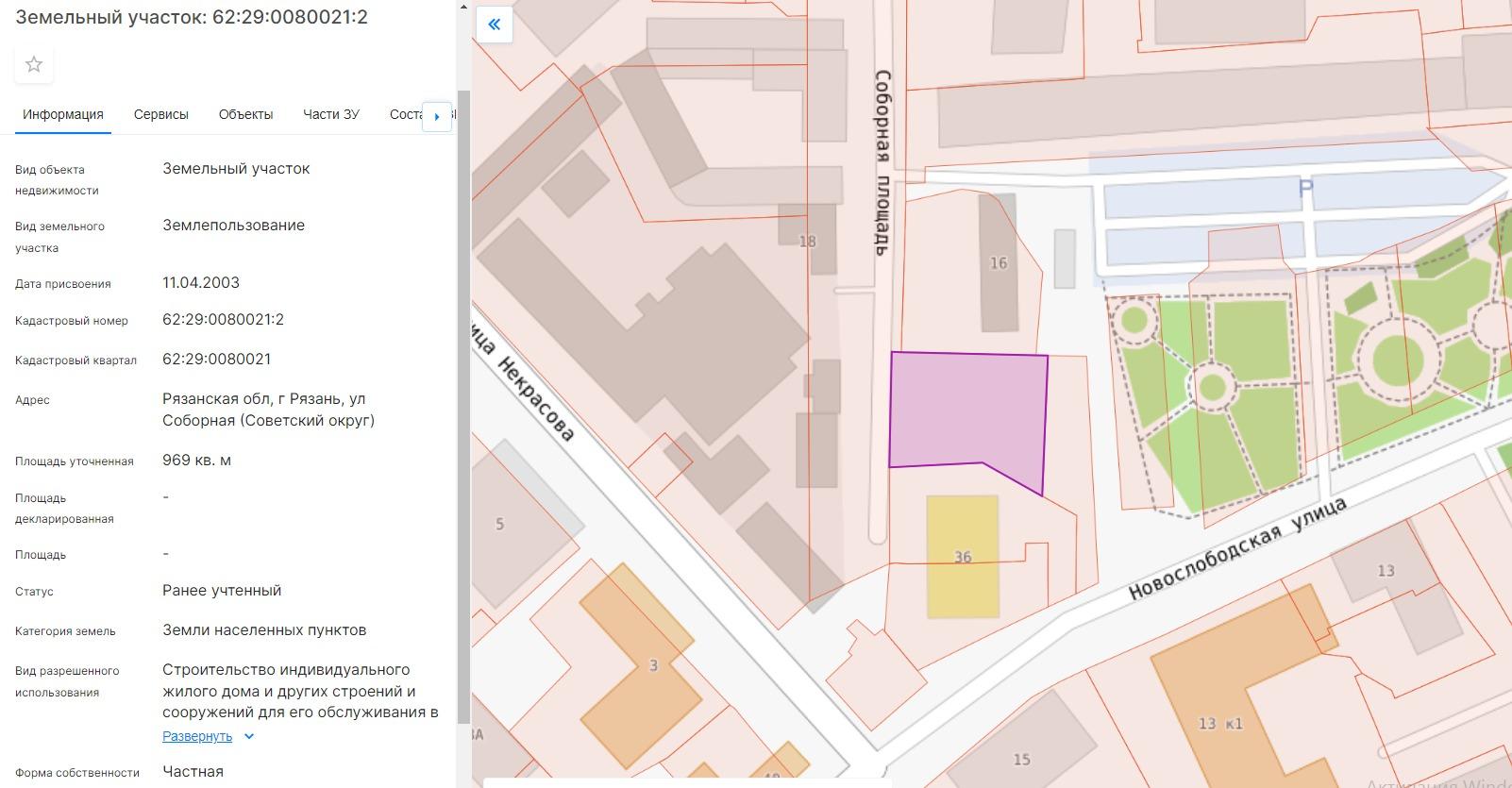Image resolution: width=1512 pixels, height=788 pixels.
Task: Click orange building number 3
Action: (x=642, y=666)
